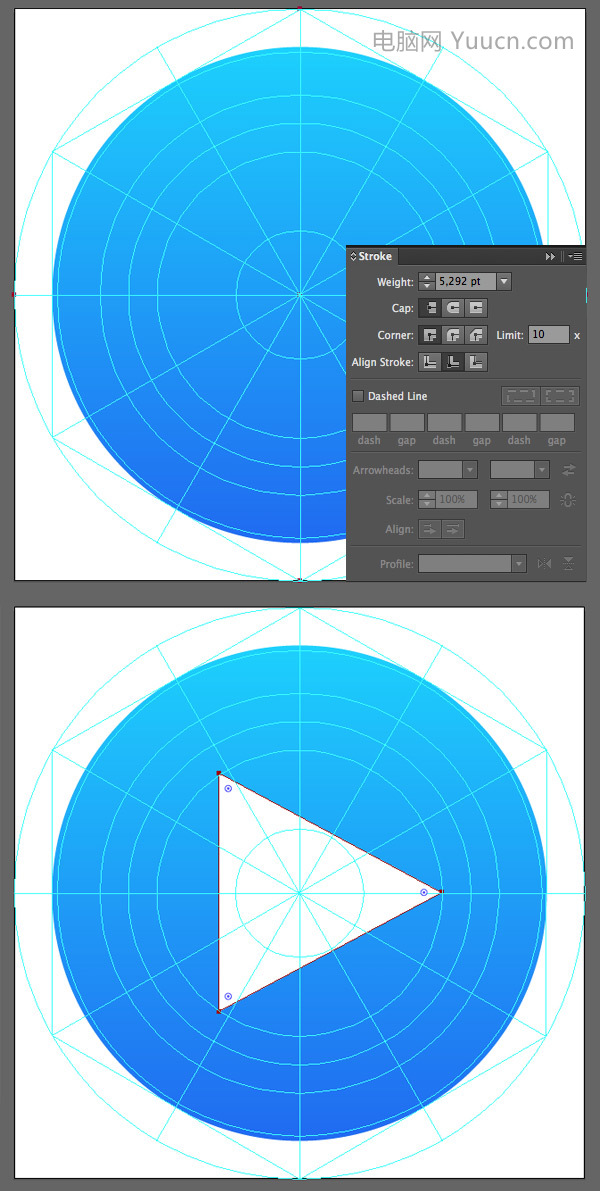Choose the Bevel Join corner
Screen dimensions: 600x1191
[476, 335]
